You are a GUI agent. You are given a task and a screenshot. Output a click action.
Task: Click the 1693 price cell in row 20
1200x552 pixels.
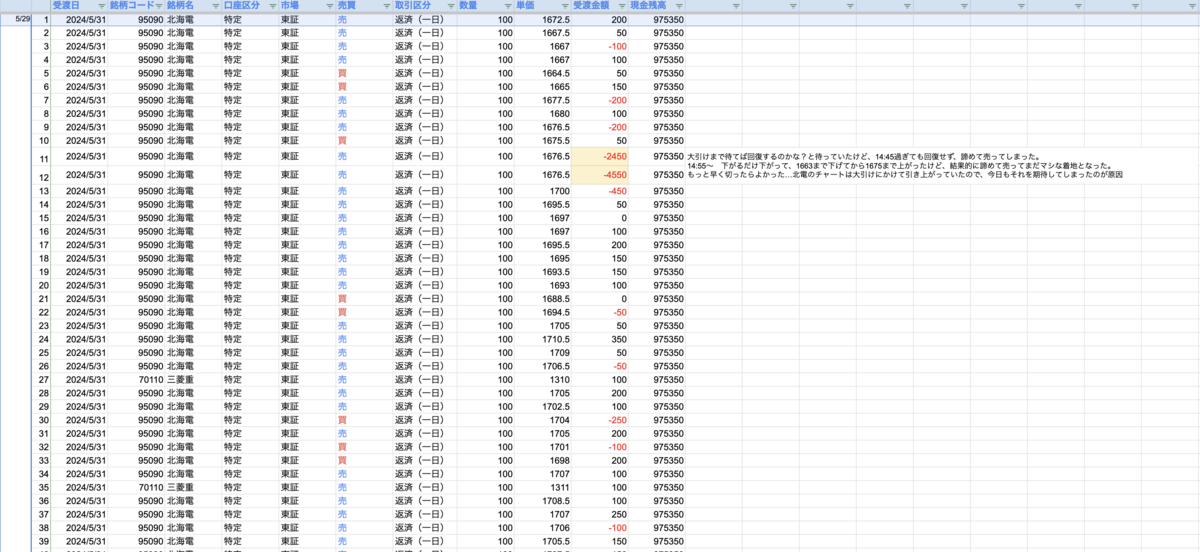[543, 285]
